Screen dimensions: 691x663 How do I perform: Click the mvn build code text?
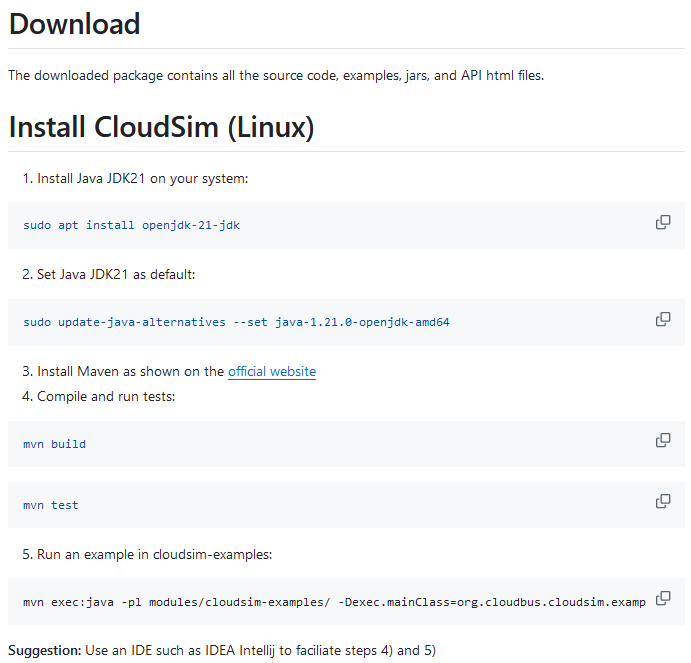[x=54, y=444]
